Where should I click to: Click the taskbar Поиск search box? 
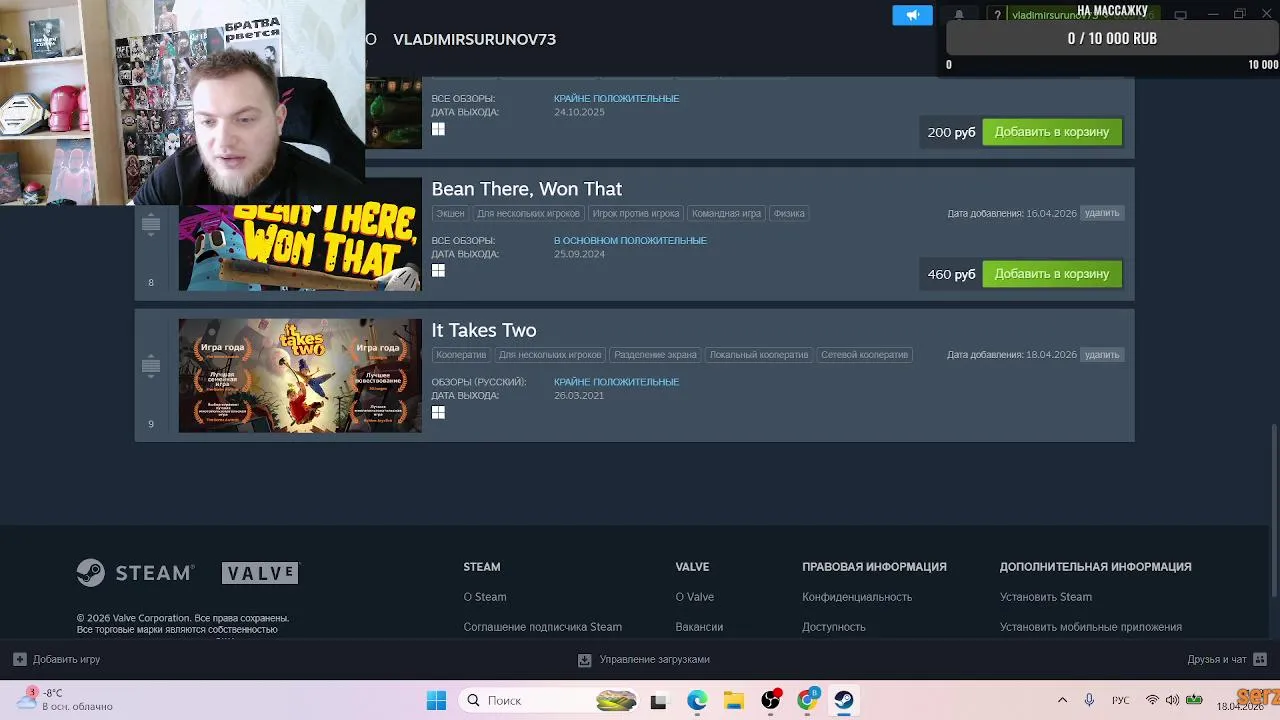click(549, 701)
